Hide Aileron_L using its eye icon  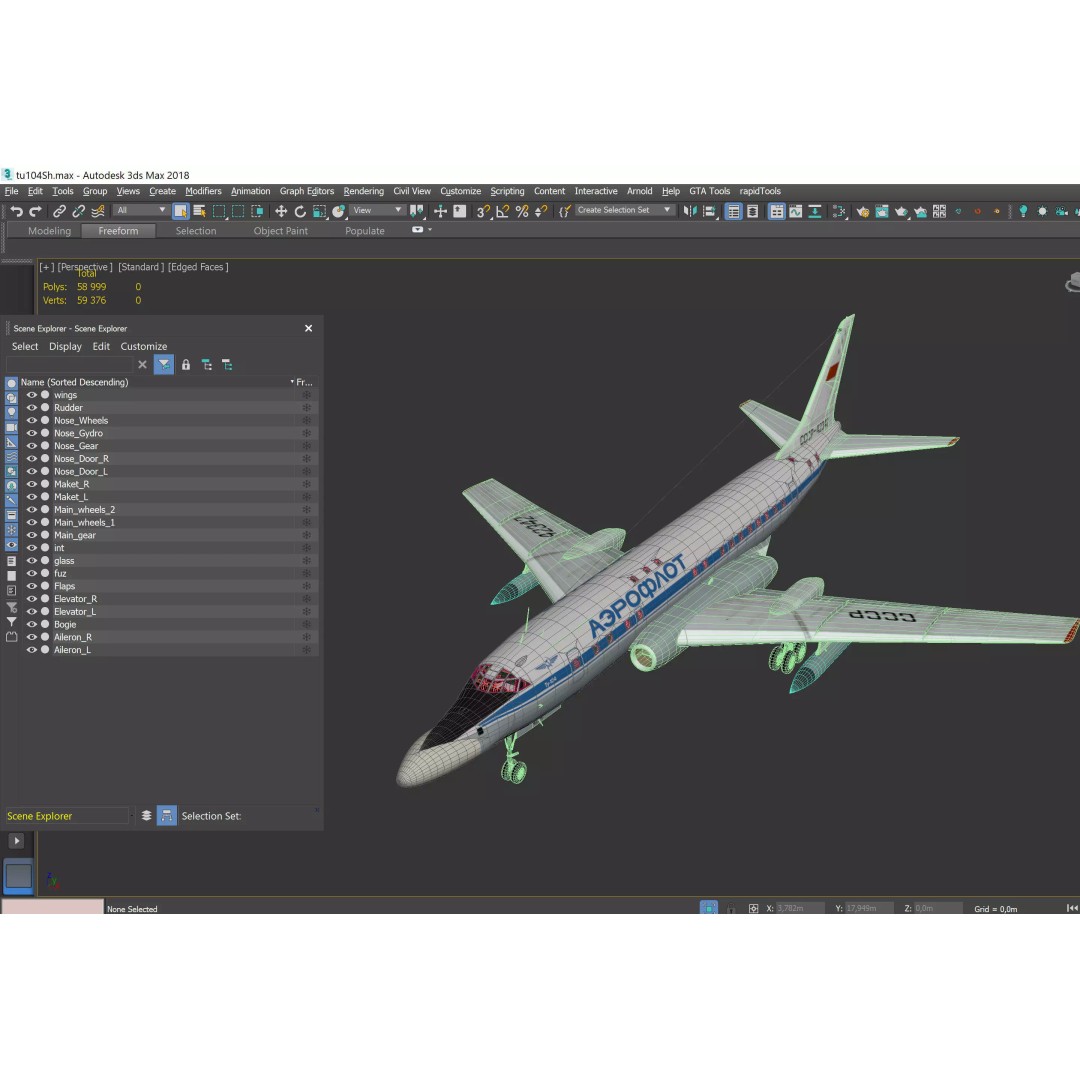pos(32,650)
